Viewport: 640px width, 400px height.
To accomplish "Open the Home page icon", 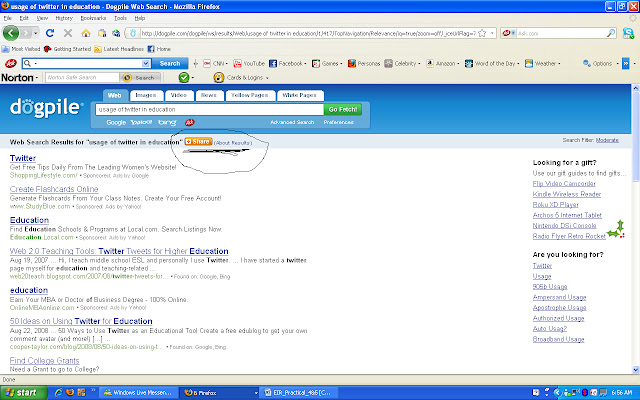I will [86, 33].
